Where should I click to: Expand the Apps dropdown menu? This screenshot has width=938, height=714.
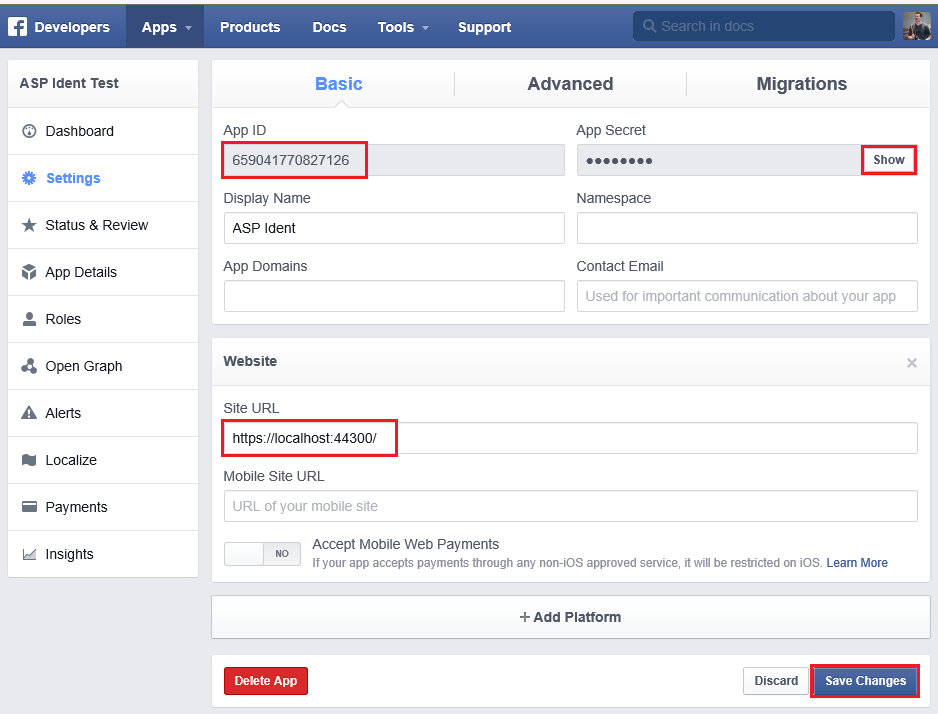pyautogui.click(x=165, y=27)
